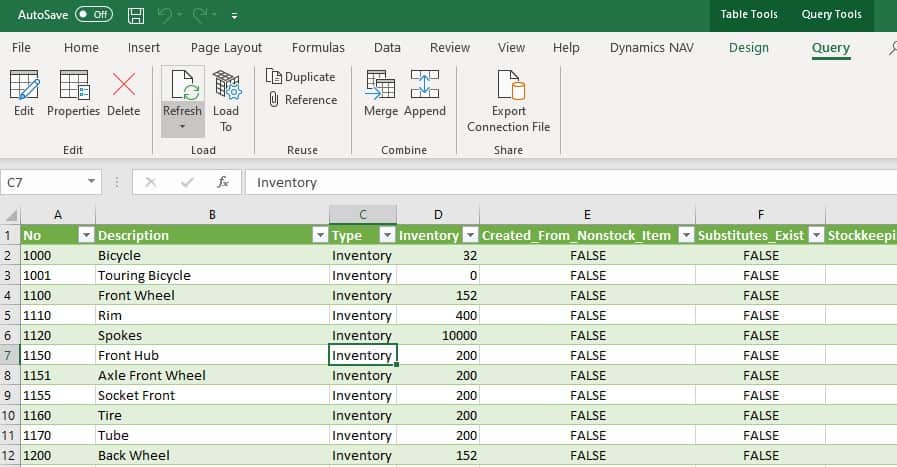Screen dimensions: 897x467
Task: Select cell containing Touring Bicycle
Action: [212, 275]
